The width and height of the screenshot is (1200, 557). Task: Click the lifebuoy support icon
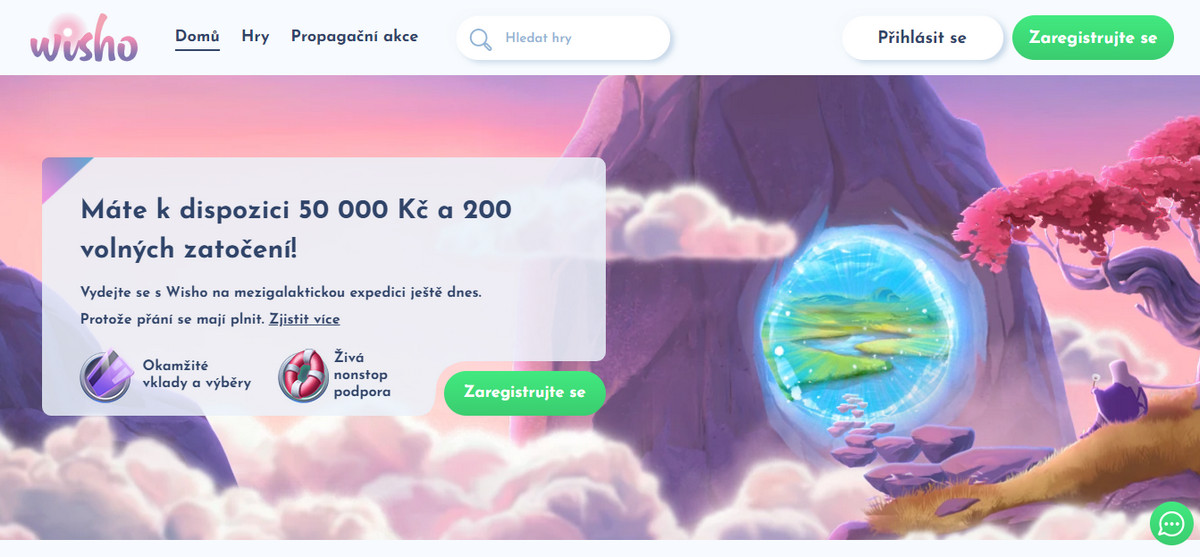303,375
